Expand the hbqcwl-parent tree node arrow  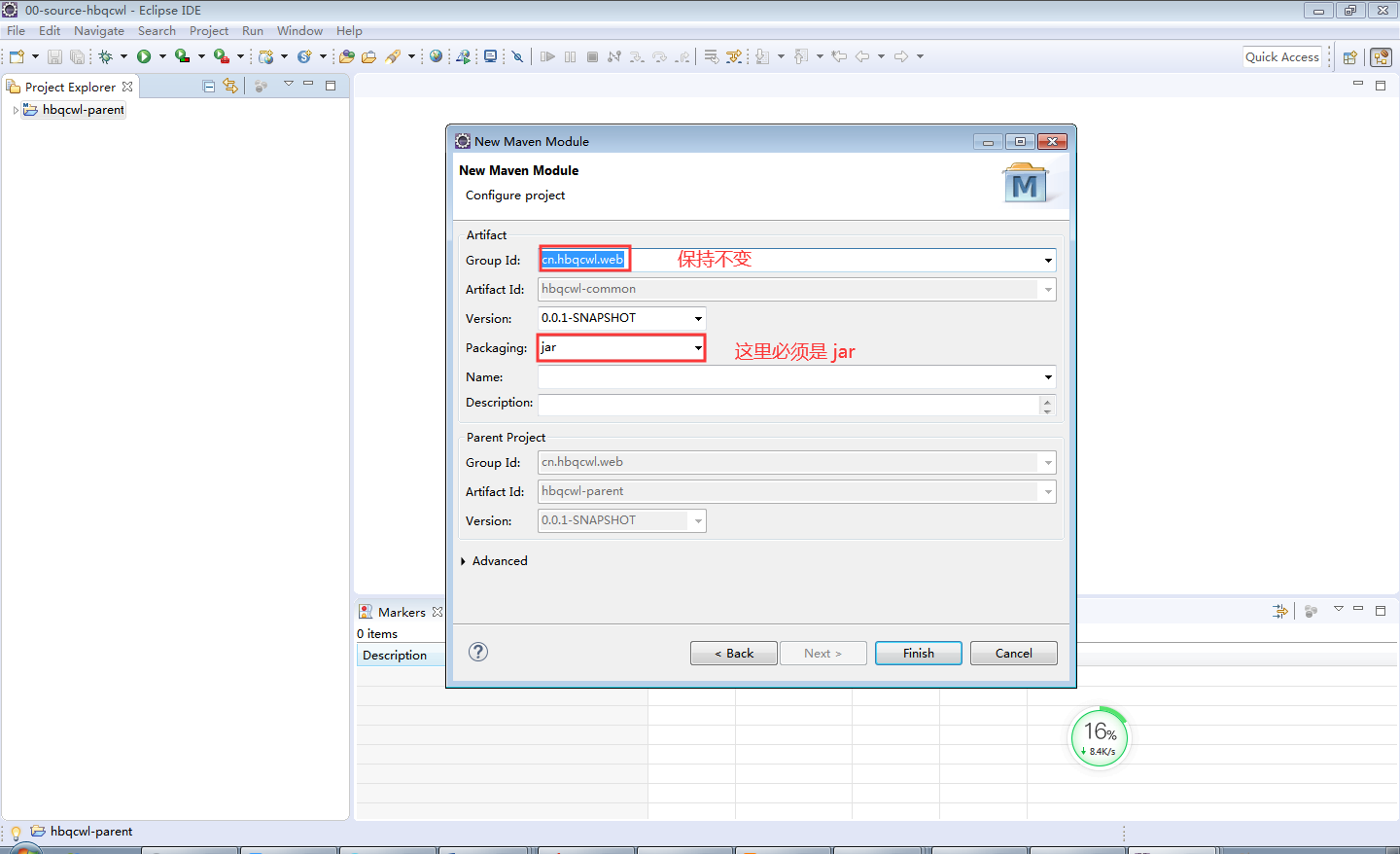[16, 110]
